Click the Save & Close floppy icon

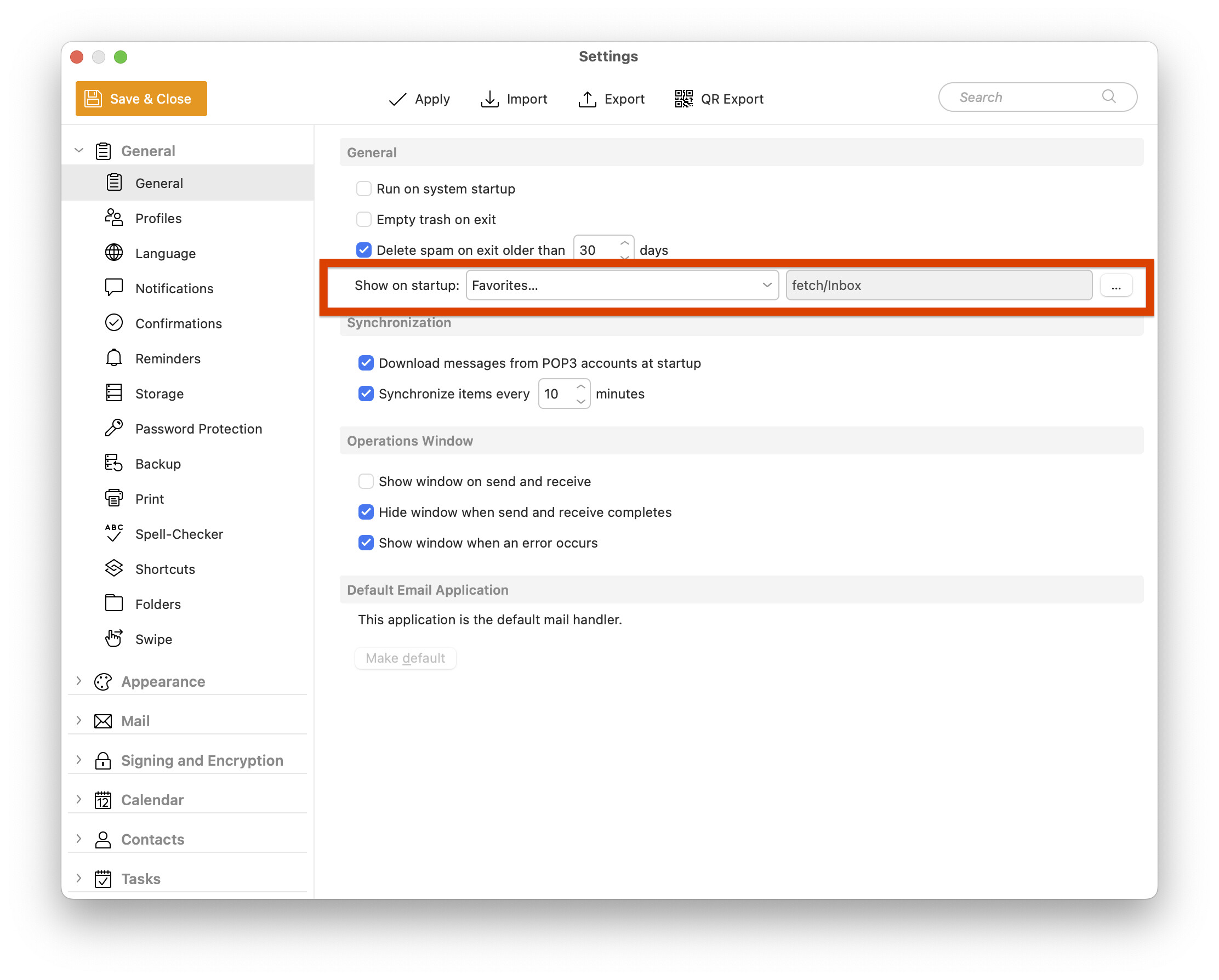click(x=93, y=99)
